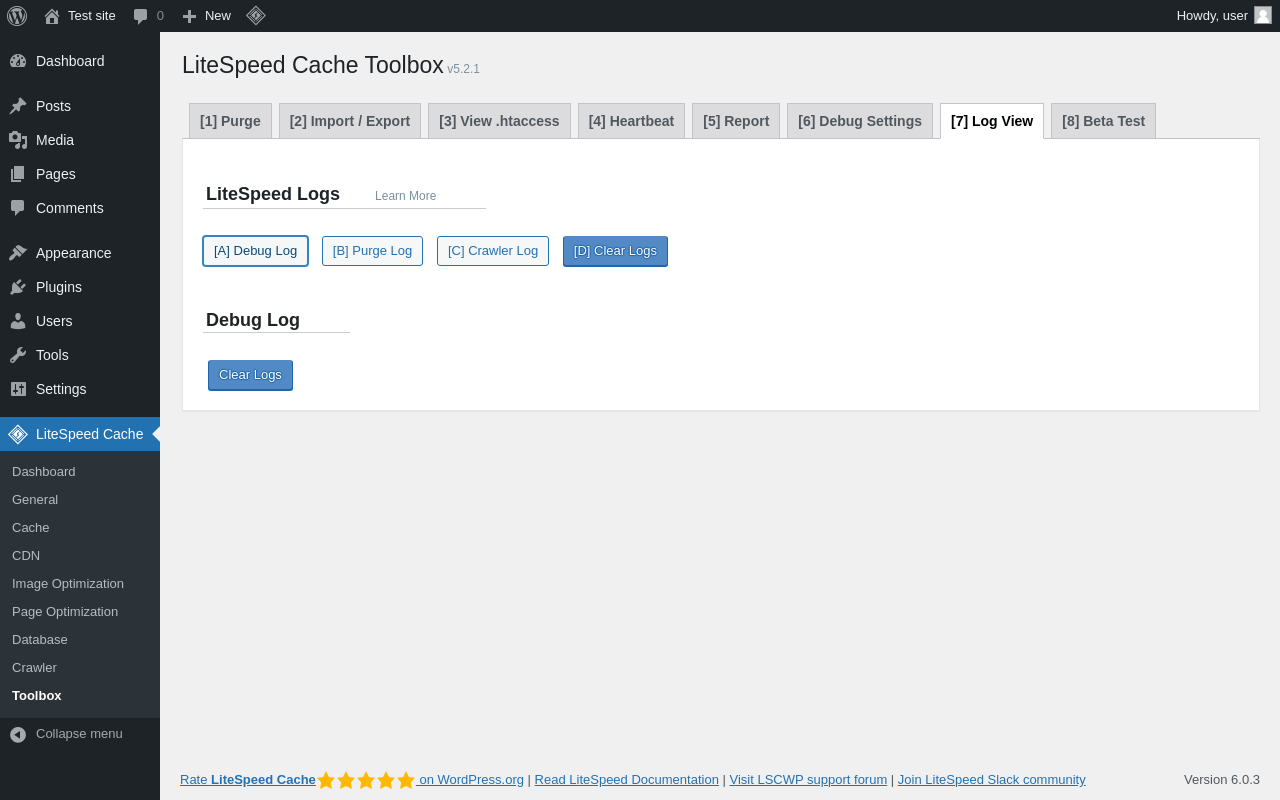
Task: Click the [C] Crawler Log button
Action: click(493, 251)
